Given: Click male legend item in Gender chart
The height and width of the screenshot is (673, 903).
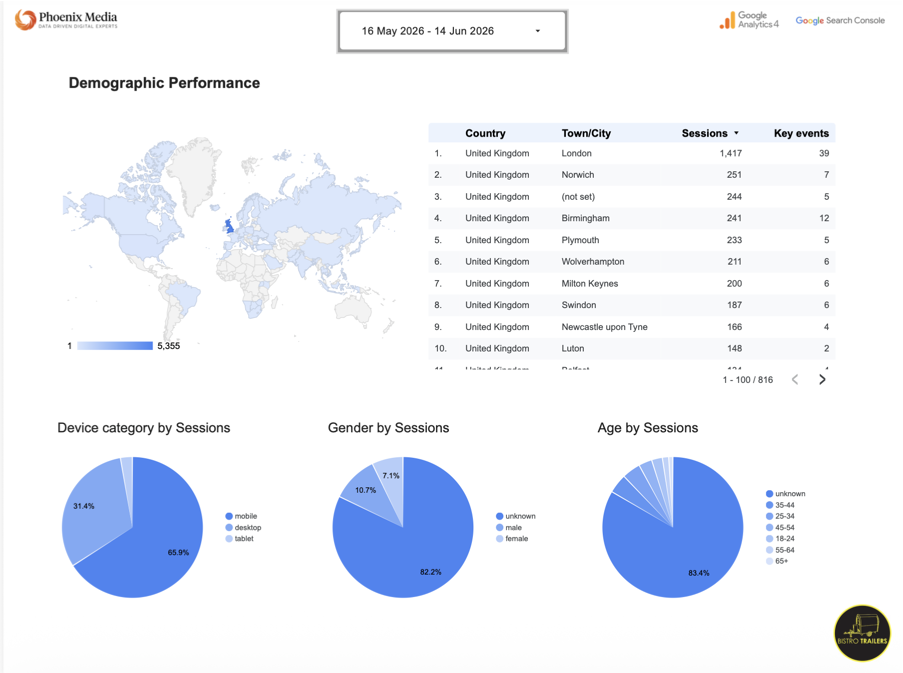Looking at the screenshot, I should pyautogui.click(x=509, y=527).
